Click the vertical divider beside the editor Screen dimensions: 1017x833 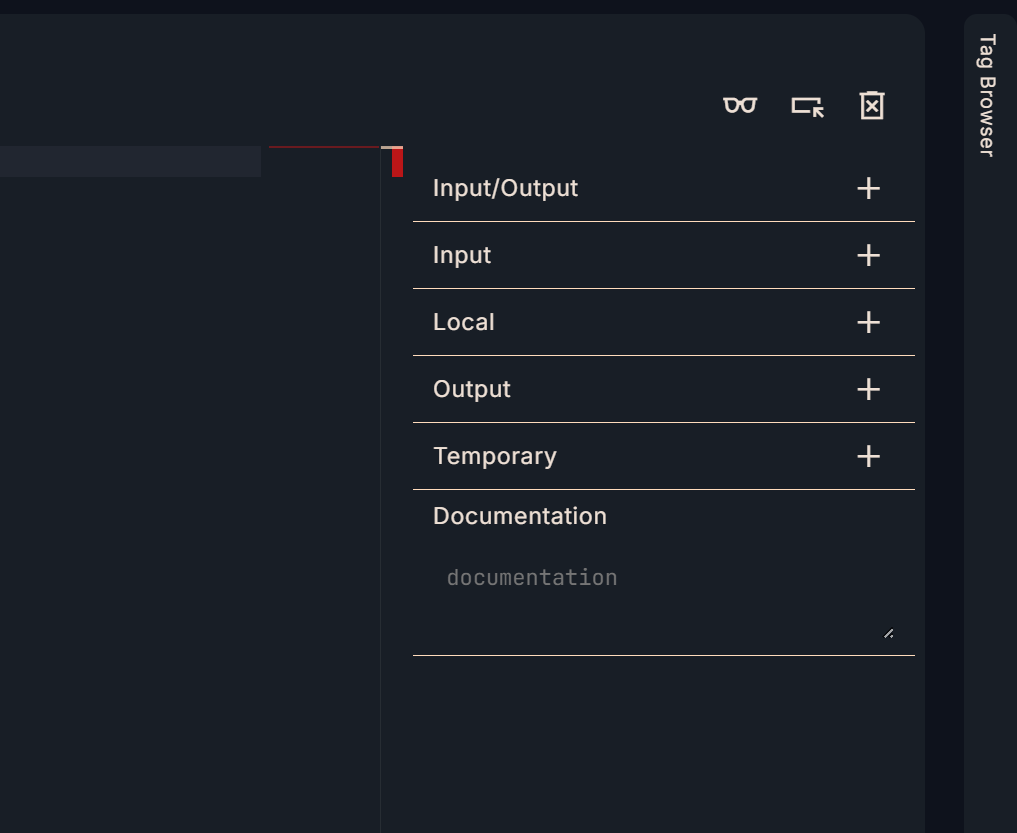[x=380, y=500]
